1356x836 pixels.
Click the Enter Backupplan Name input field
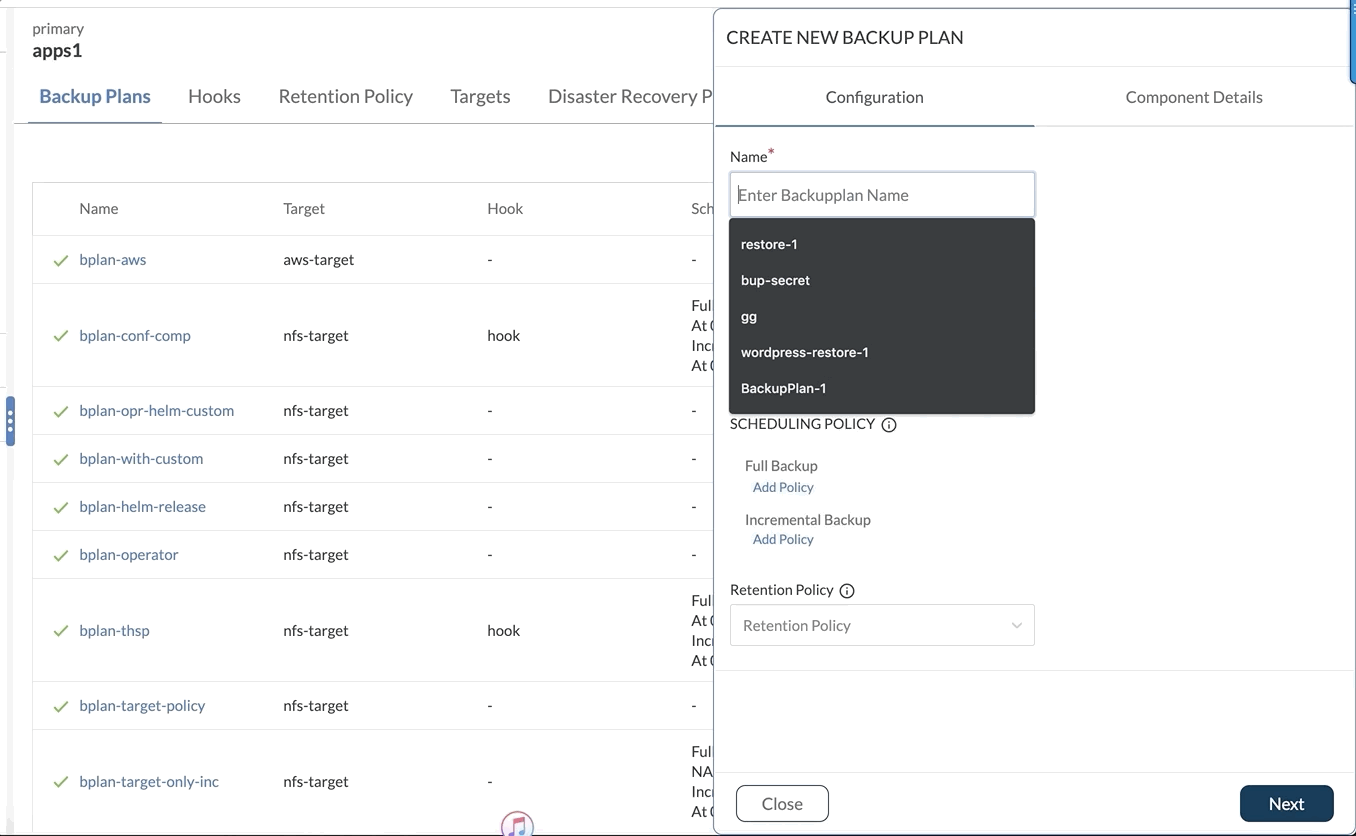coord(882,195)
